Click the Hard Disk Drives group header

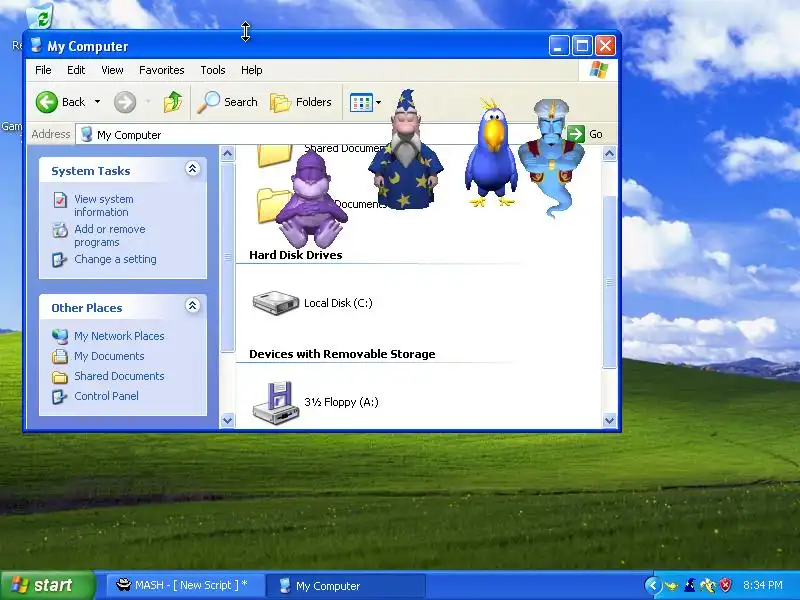296,255
